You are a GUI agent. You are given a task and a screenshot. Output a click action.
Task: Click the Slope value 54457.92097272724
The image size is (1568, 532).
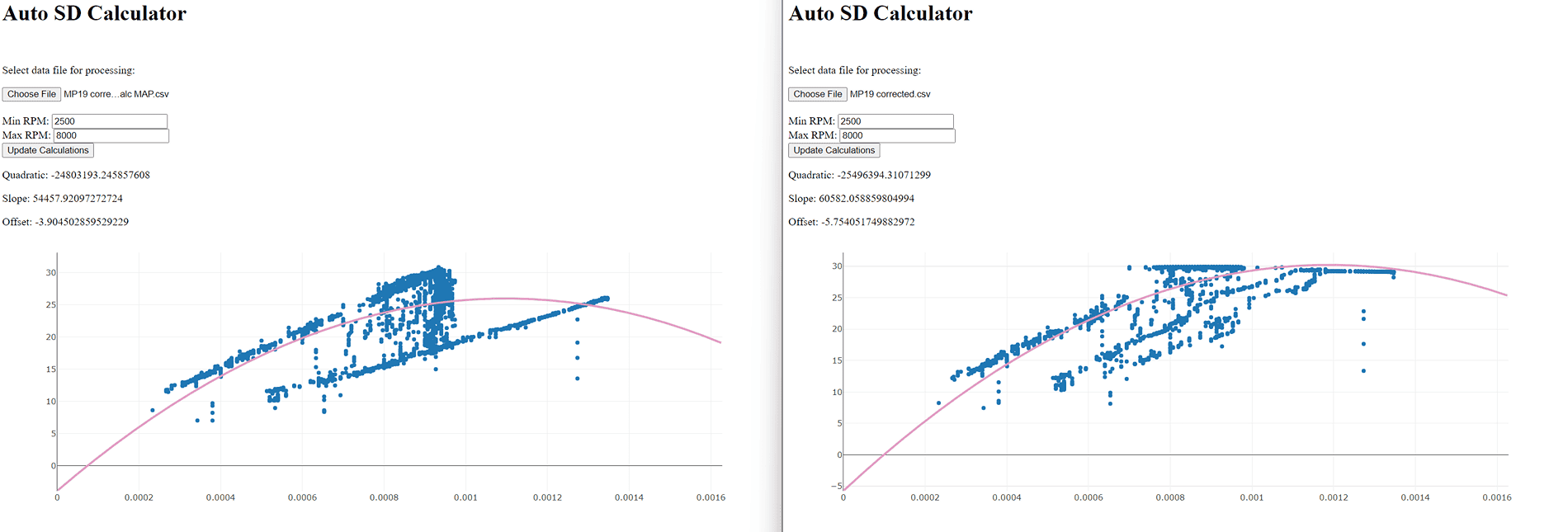point(78,199)
